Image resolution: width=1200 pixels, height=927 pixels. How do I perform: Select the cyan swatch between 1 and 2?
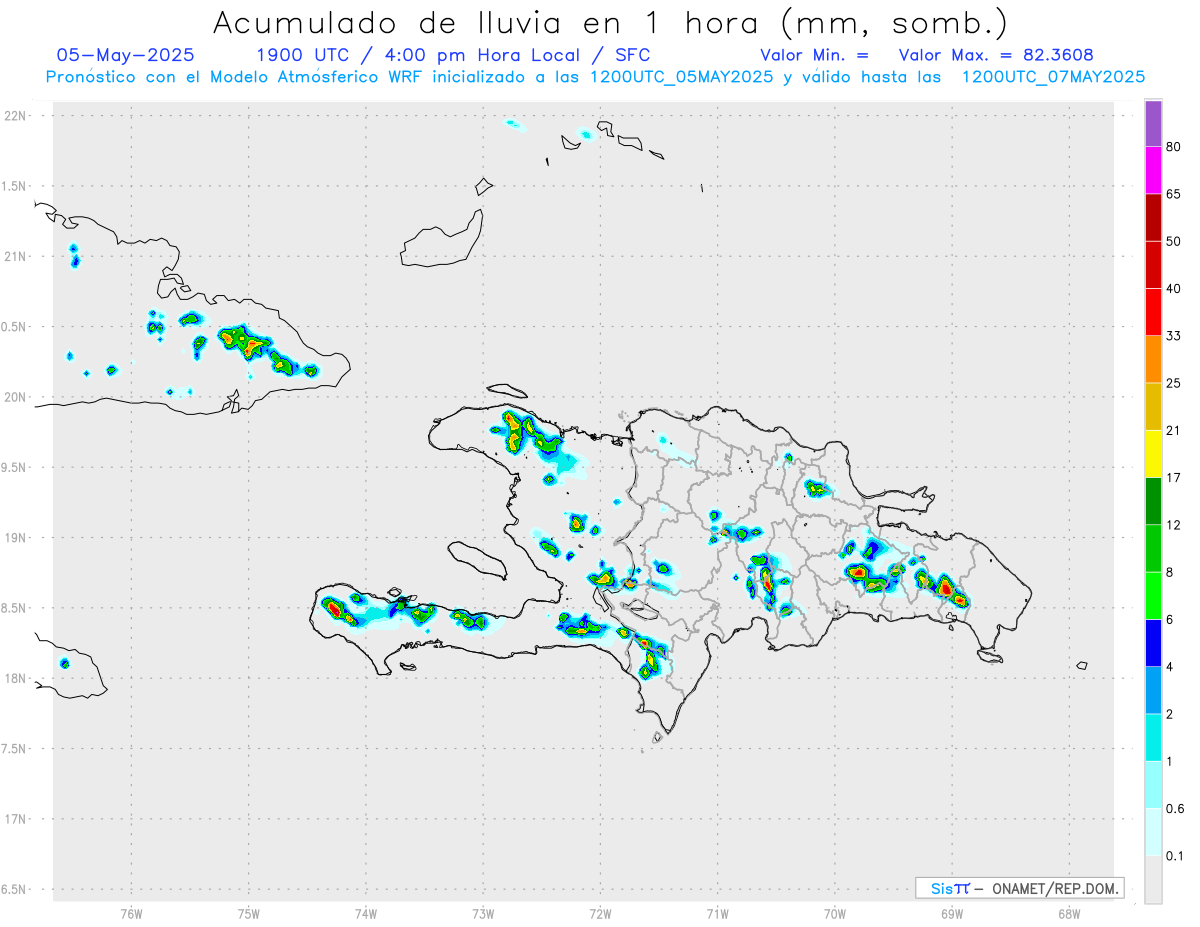pyautogui.click(x=1153, y=738)
